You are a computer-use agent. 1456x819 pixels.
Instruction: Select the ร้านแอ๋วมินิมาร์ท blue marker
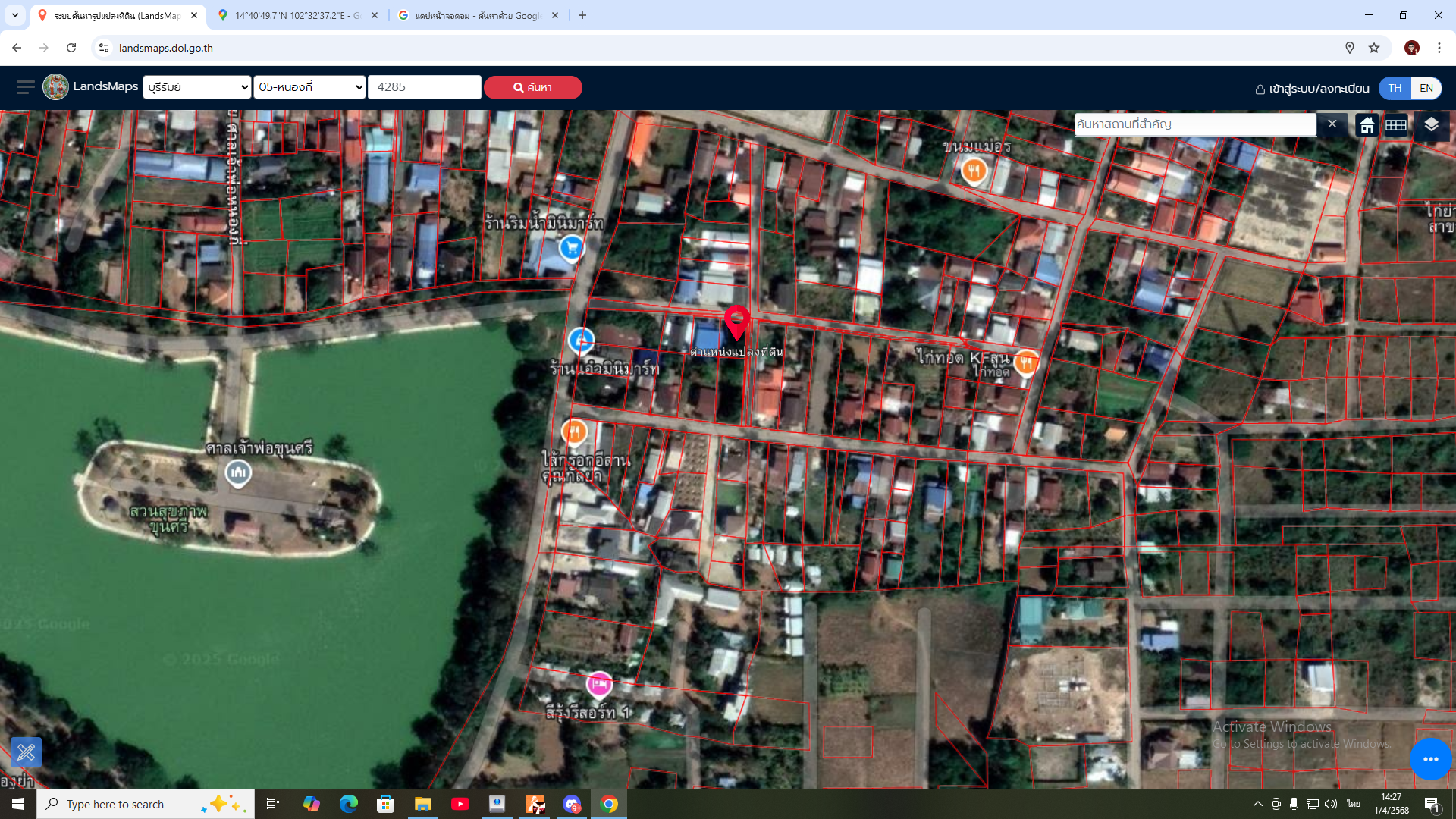[x=582, y=340]
